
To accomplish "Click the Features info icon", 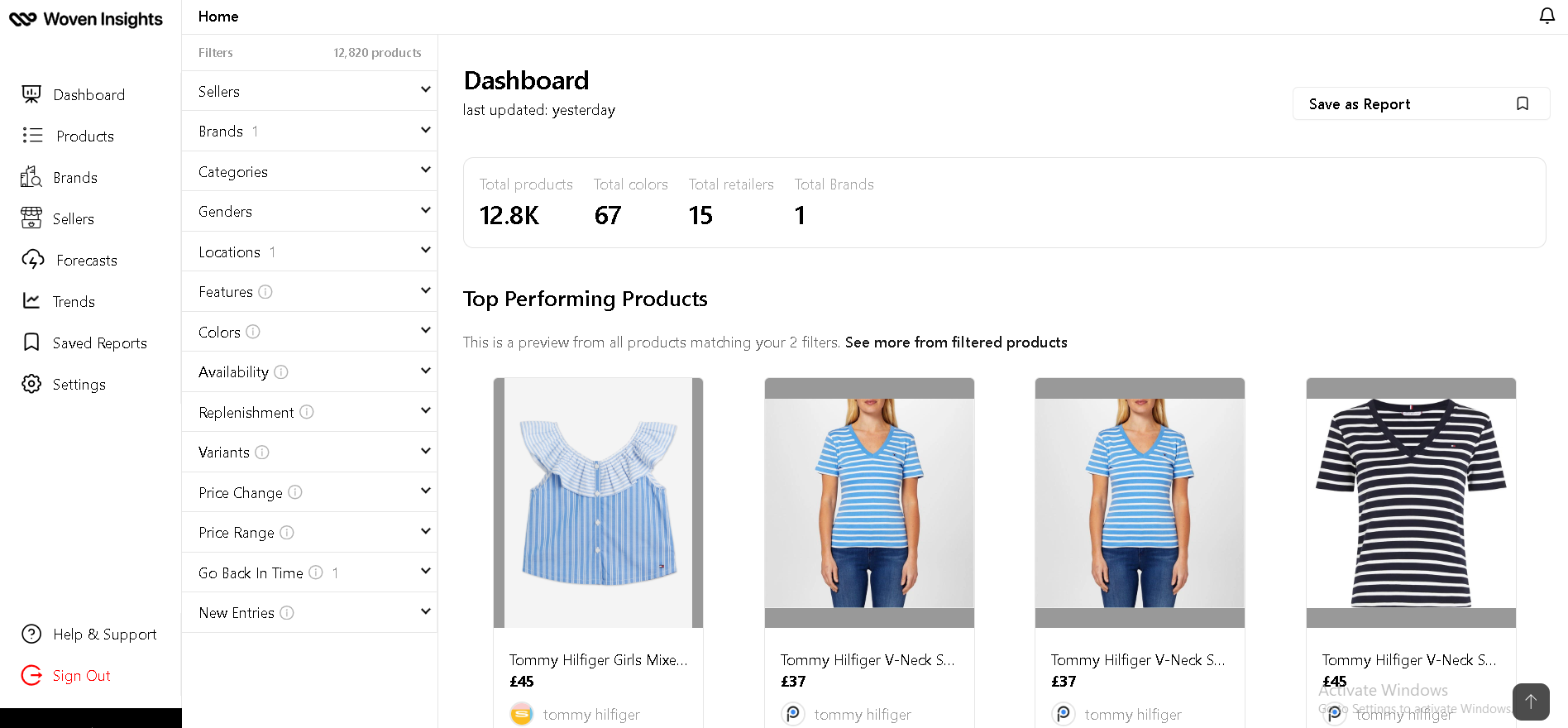I will click(x=265, y=291).
